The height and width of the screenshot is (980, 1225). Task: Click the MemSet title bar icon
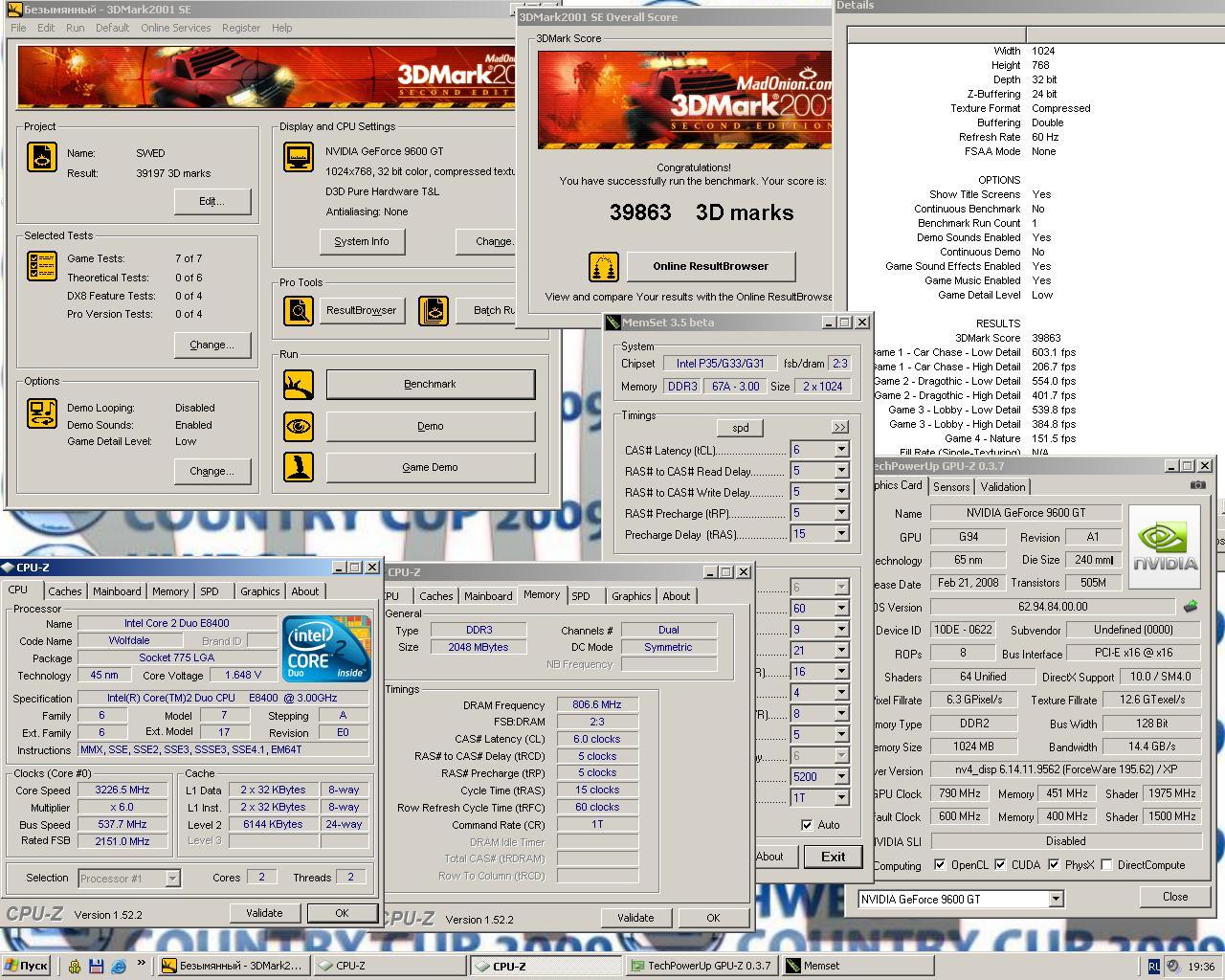point(613,323)
